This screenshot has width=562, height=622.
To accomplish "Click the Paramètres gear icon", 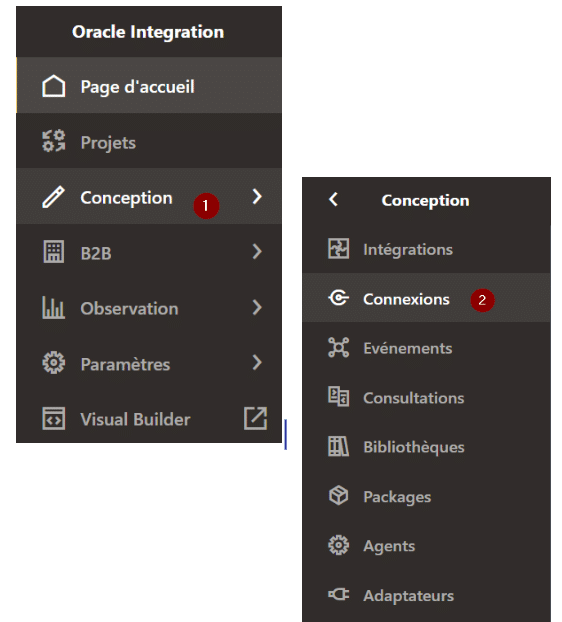I will click(x=54, y=363).
